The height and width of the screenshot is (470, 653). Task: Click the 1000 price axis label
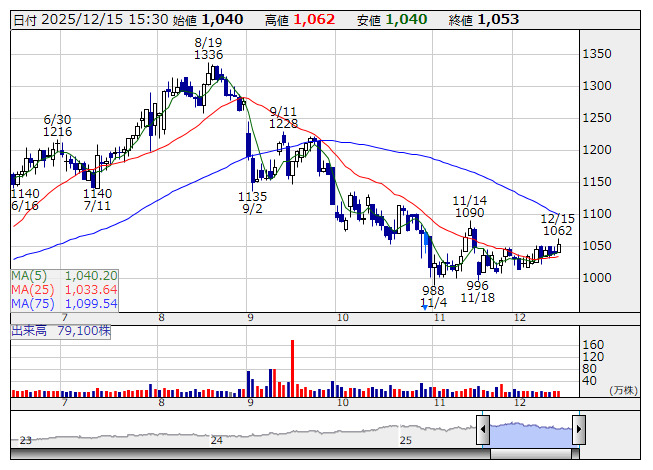point(597,278)
